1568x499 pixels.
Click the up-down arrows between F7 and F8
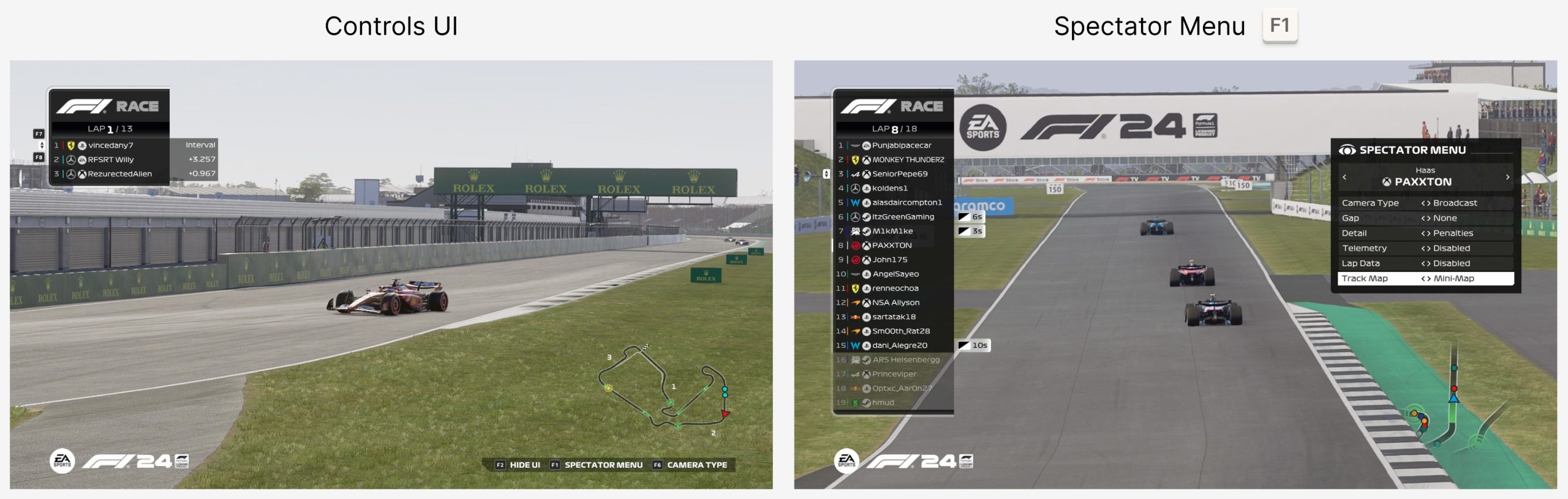[x=41, y=145]
